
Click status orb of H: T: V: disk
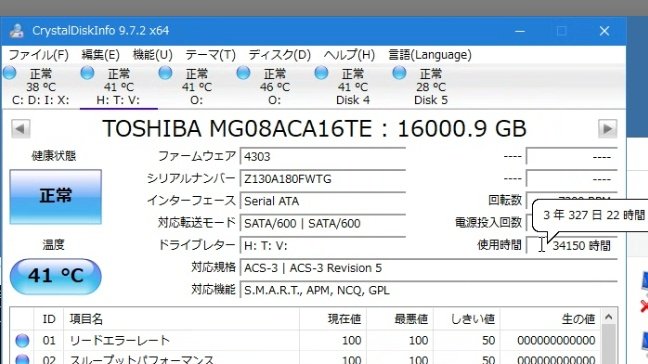click(87, 73)
